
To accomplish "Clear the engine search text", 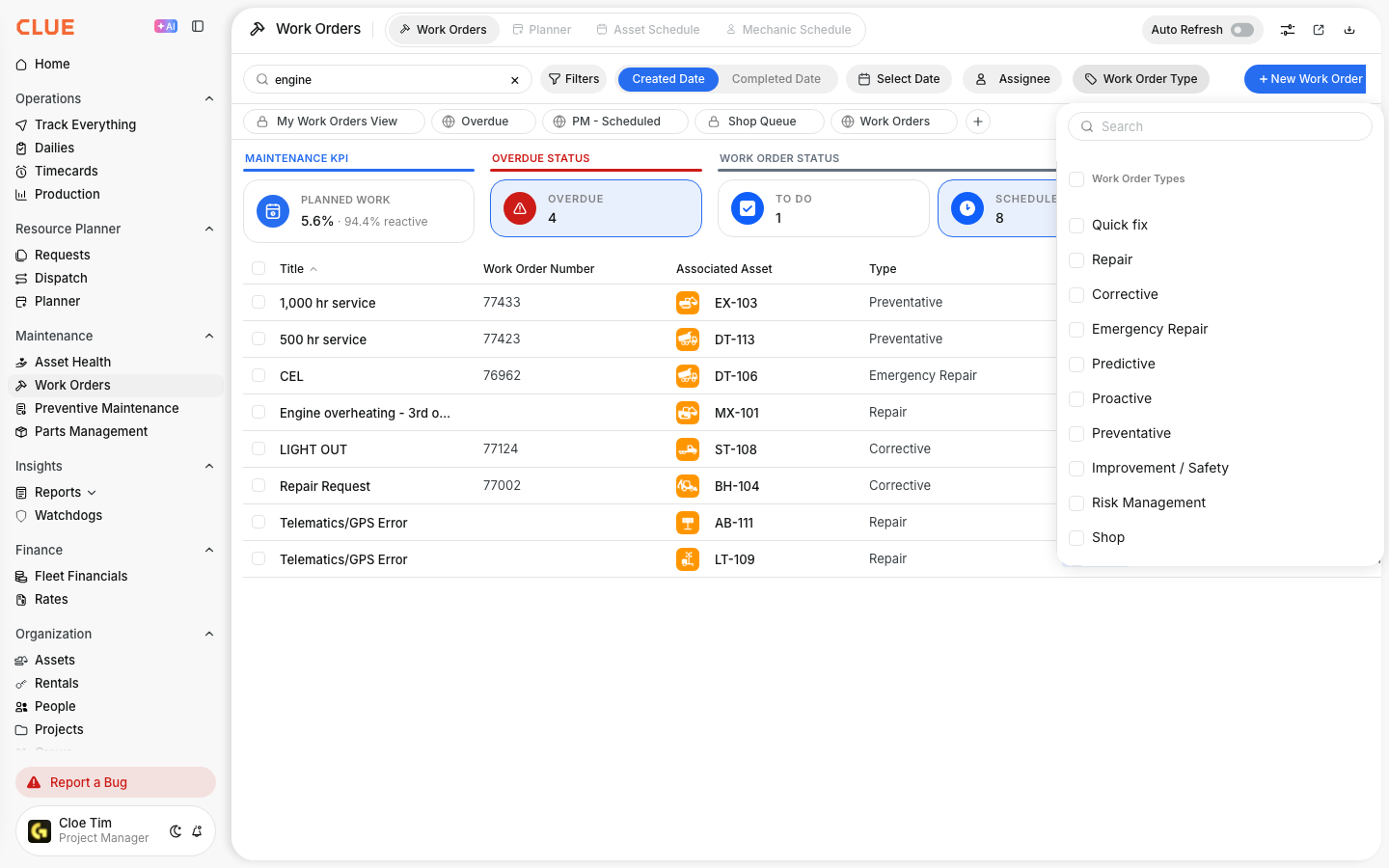I will pyautogui.click(x=515, y=80).
